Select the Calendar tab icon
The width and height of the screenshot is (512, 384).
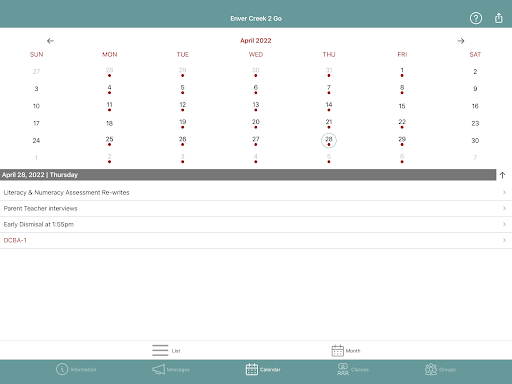(x=252, y=369)
